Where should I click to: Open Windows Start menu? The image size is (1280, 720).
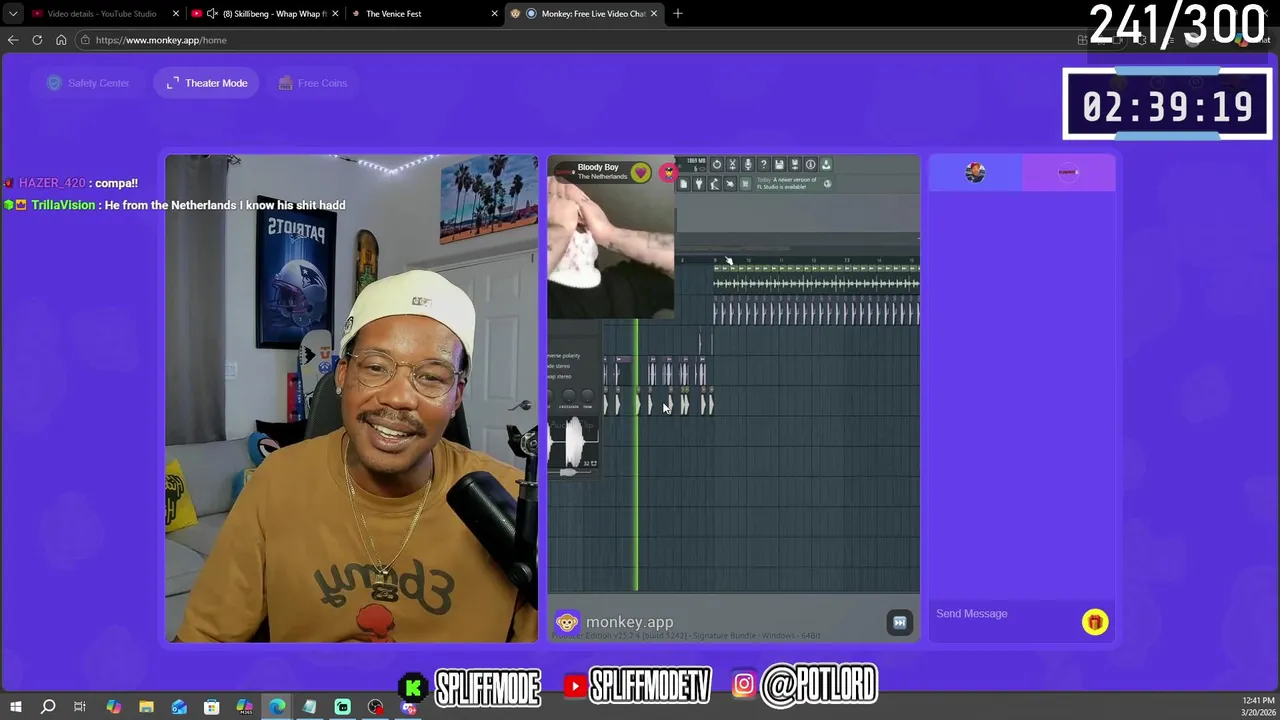point(15,707)
